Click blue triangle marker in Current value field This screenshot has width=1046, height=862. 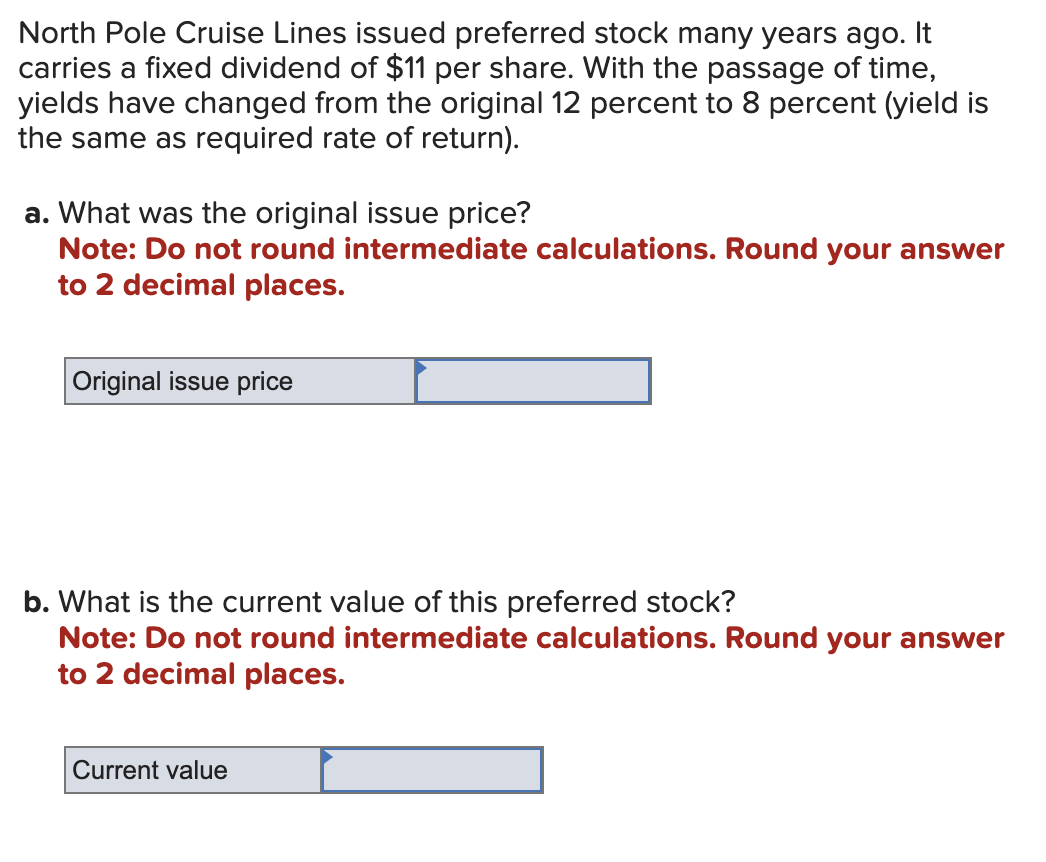point(327,757)
